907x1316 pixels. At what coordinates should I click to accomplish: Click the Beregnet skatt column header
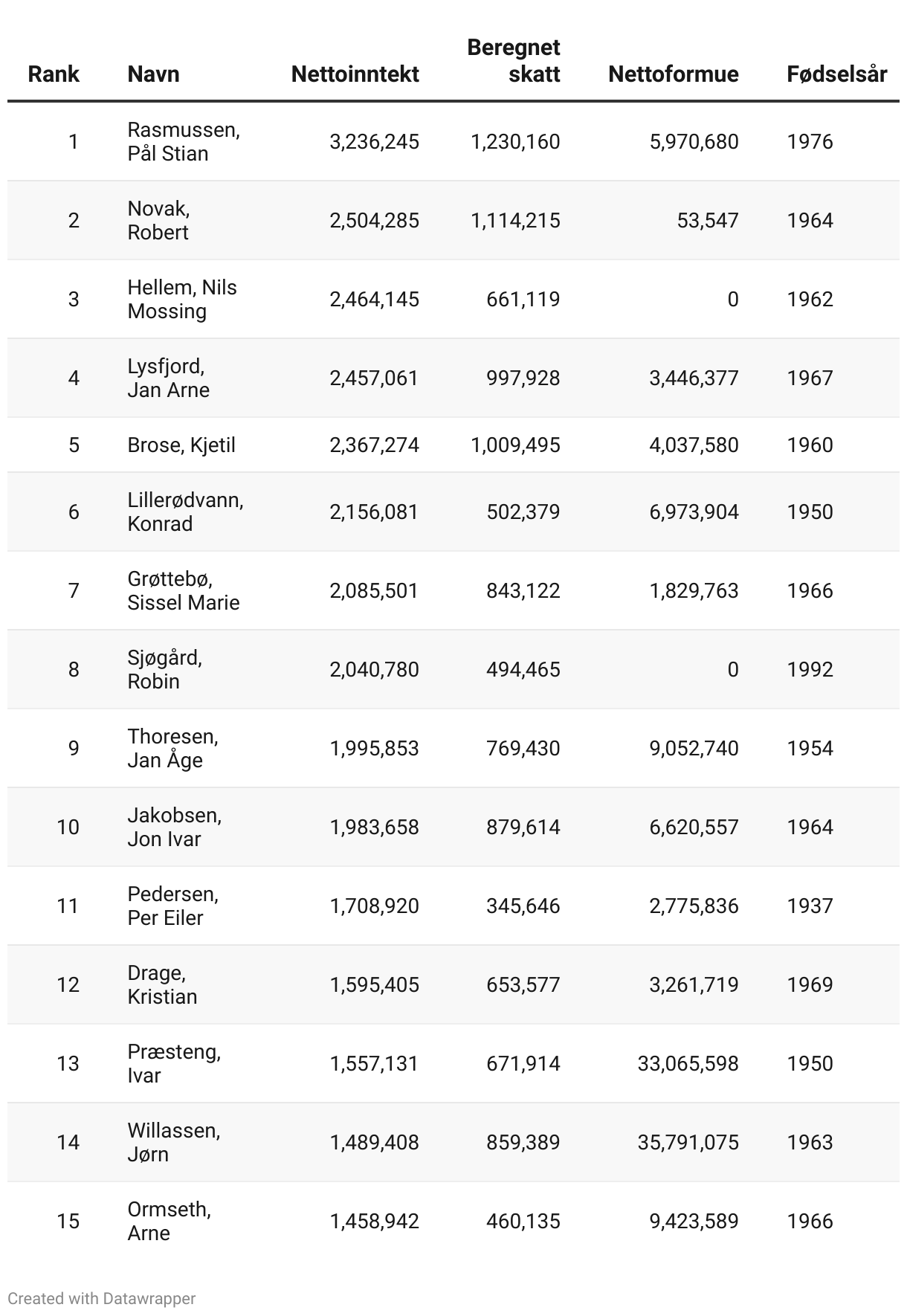[x=513, y=60]
